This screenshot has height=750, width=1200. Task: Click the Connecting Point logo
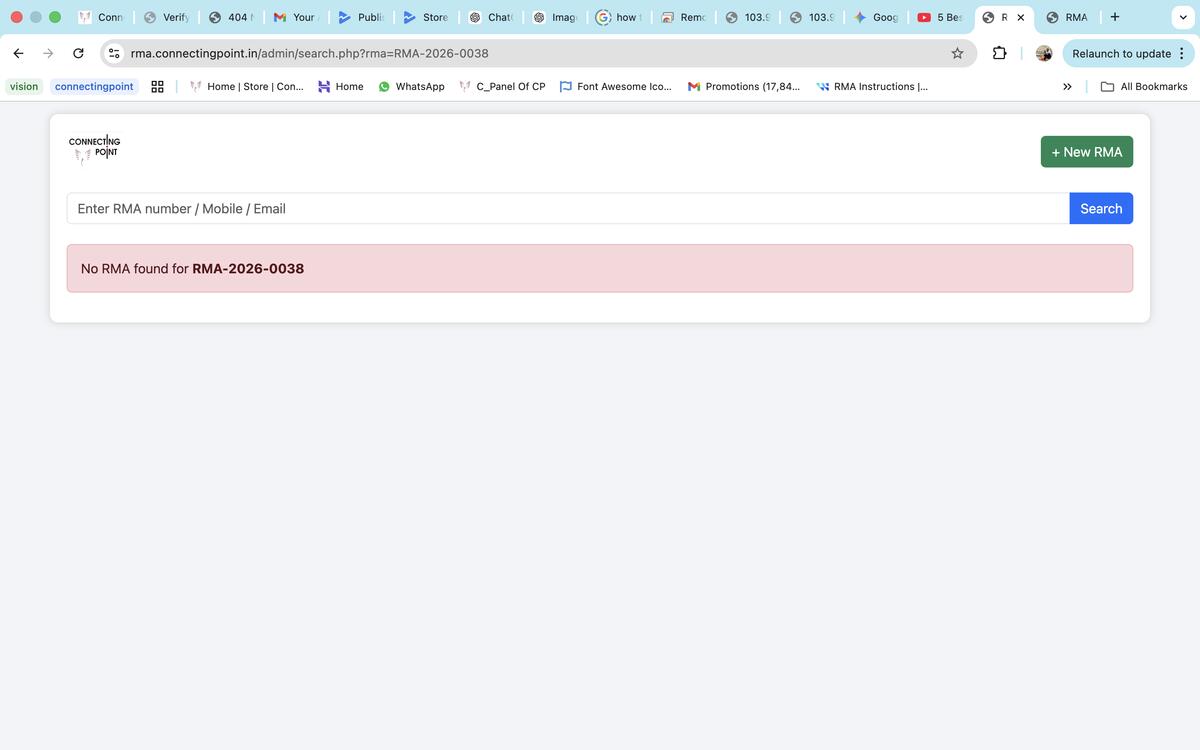(x=94, y=149)
